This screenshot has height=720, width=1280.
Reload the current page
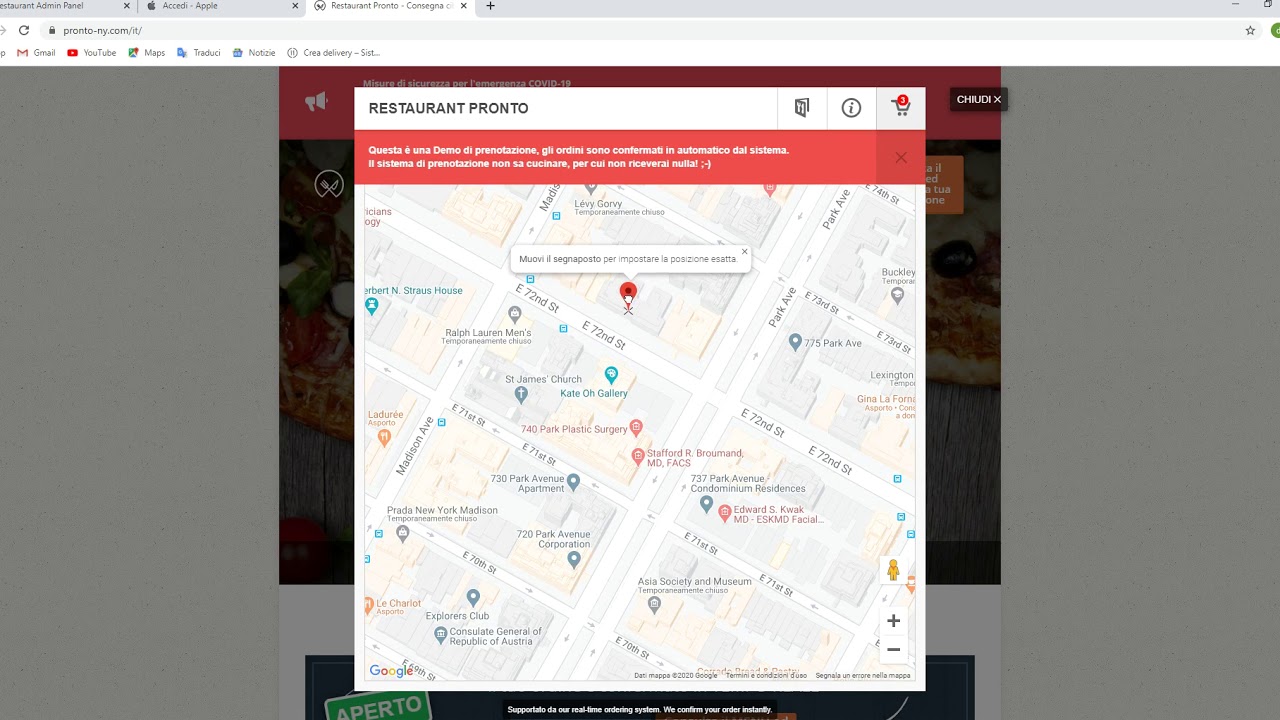click(x=24, y=30)
